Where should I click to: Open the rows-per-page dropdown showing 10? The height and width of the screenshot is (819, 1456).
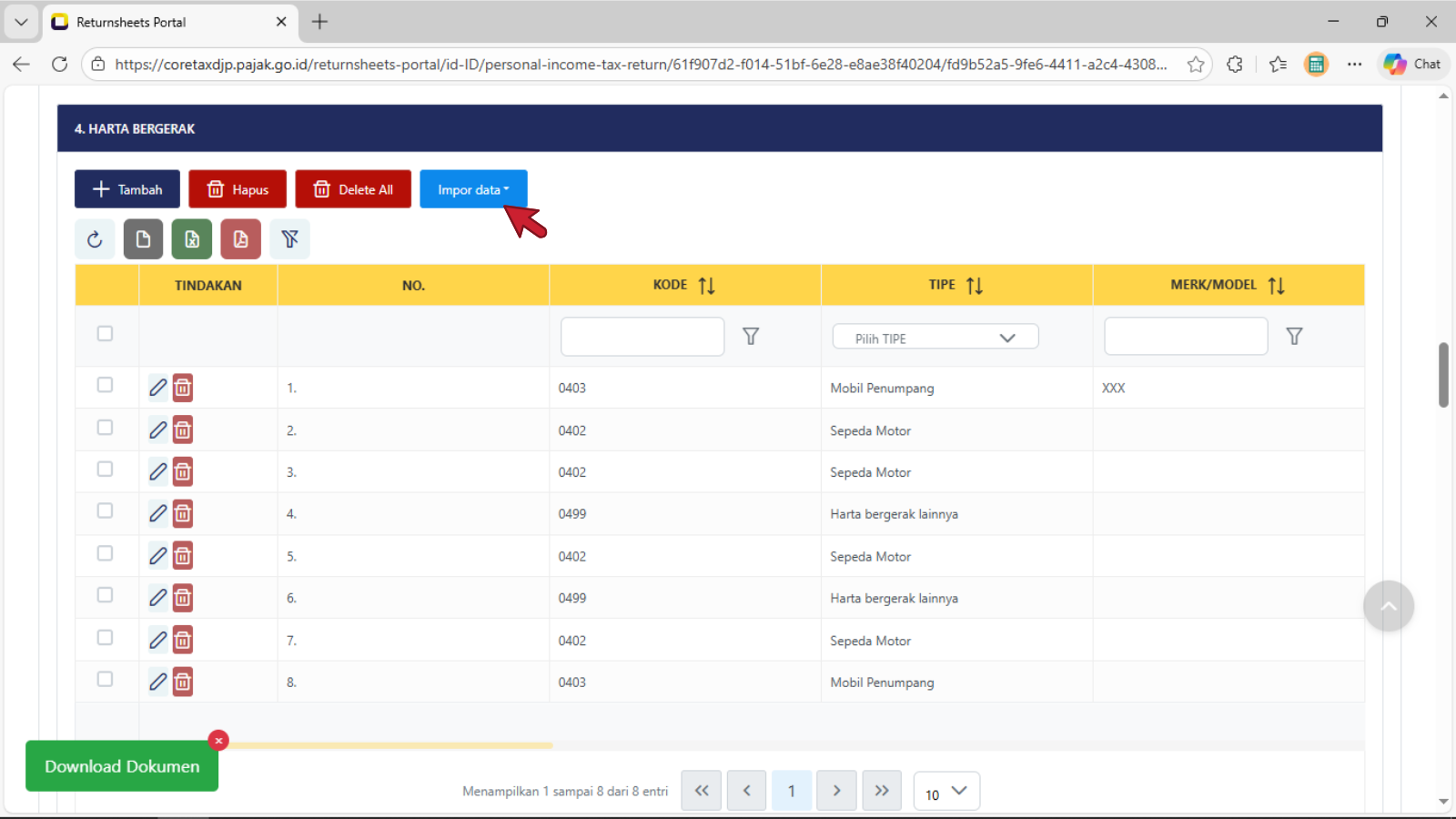(946, 792)
